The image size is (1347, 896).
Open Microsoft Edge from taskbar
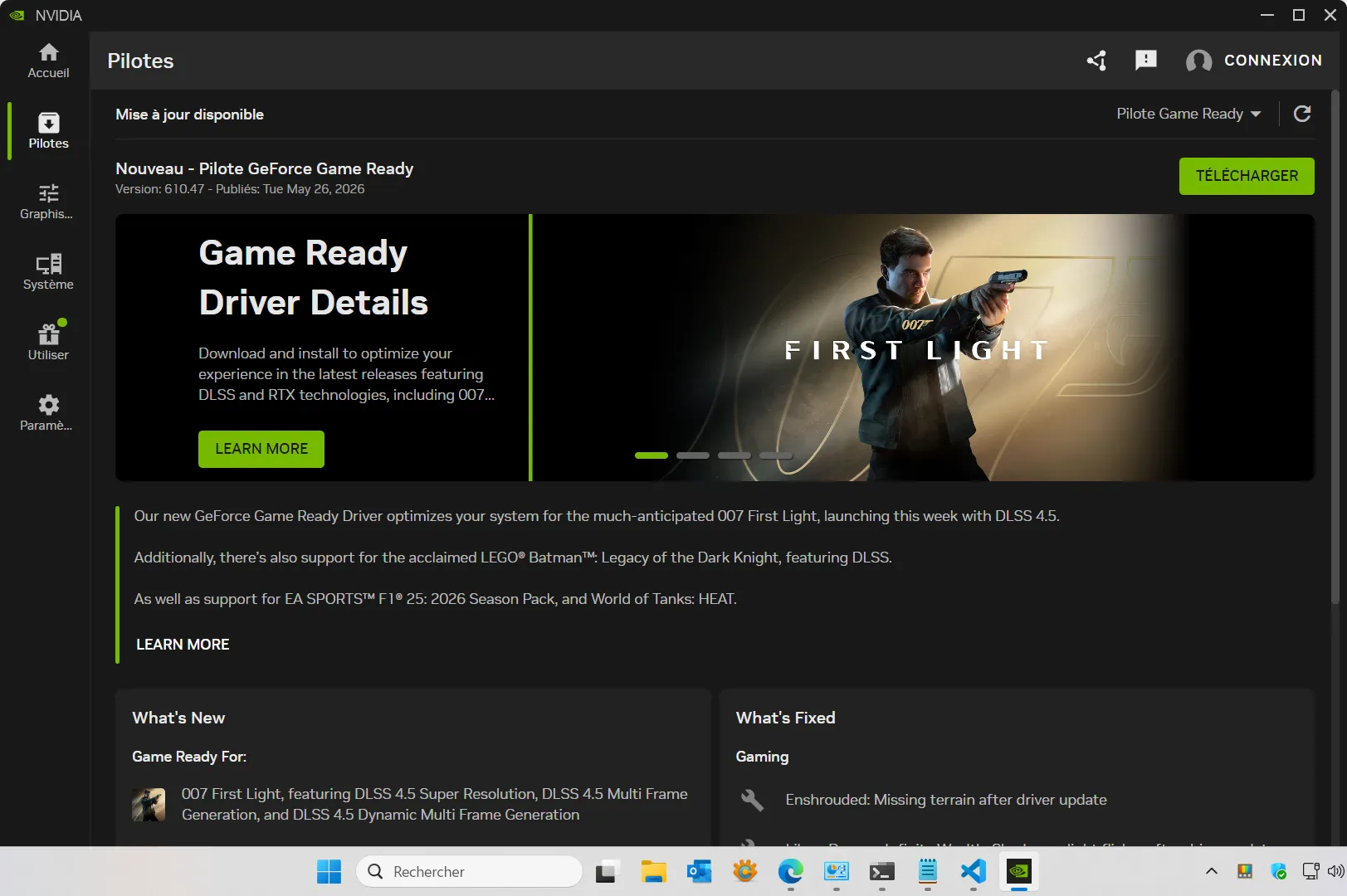tap(790, 871)
